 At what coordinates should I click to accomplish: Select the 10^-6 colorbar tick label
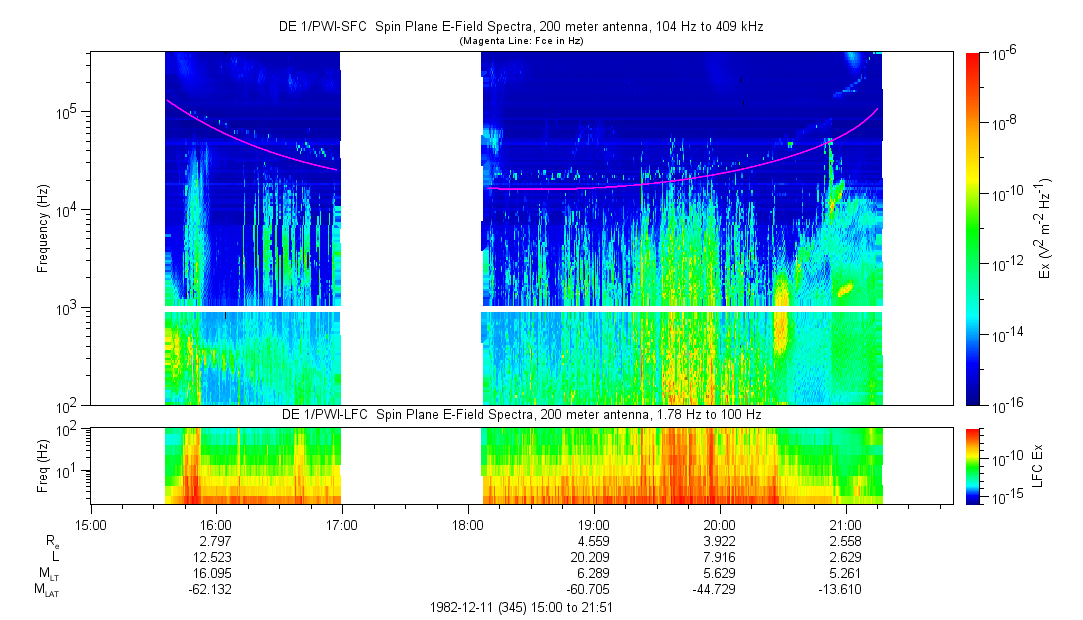pos(1004,53)
